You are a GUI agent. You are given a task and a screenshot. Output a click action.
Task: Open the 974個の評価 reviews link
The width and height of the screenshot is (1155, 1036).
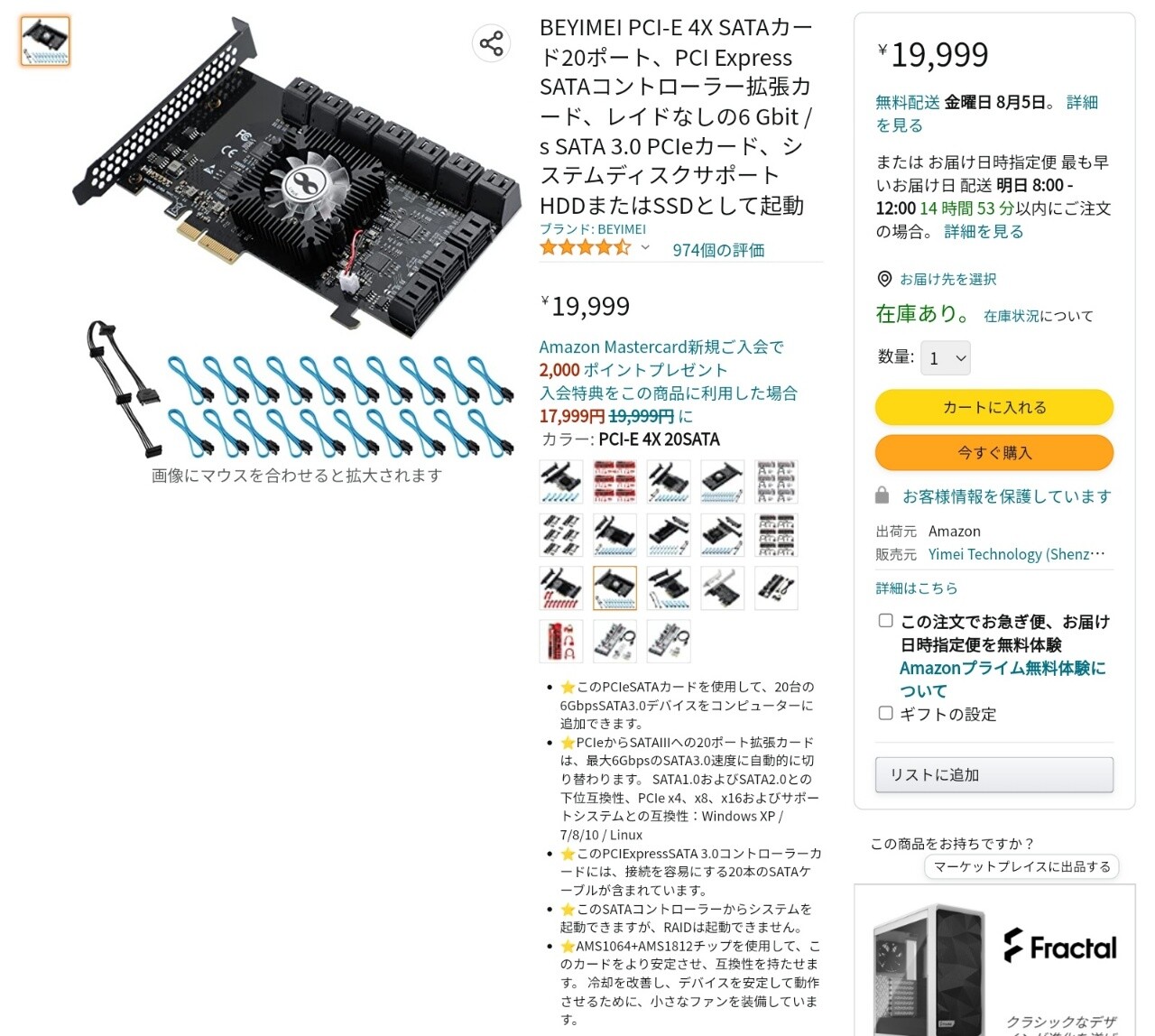coord(718,250)
